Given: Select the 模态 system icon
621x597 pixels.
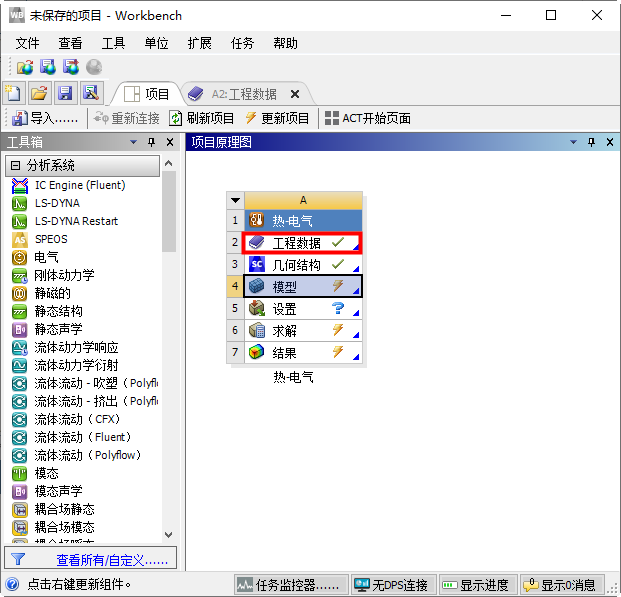Looking at the screenshot, I should [19, 473].
